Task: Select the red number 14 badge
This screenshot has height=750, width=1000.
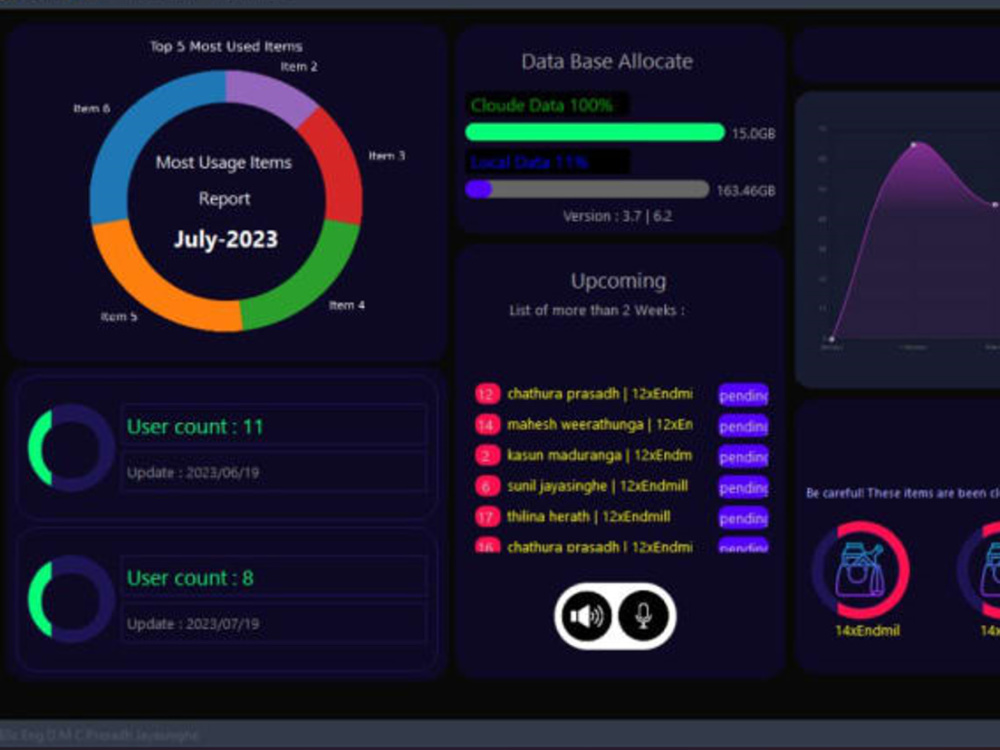Action: tap(487, 425)
